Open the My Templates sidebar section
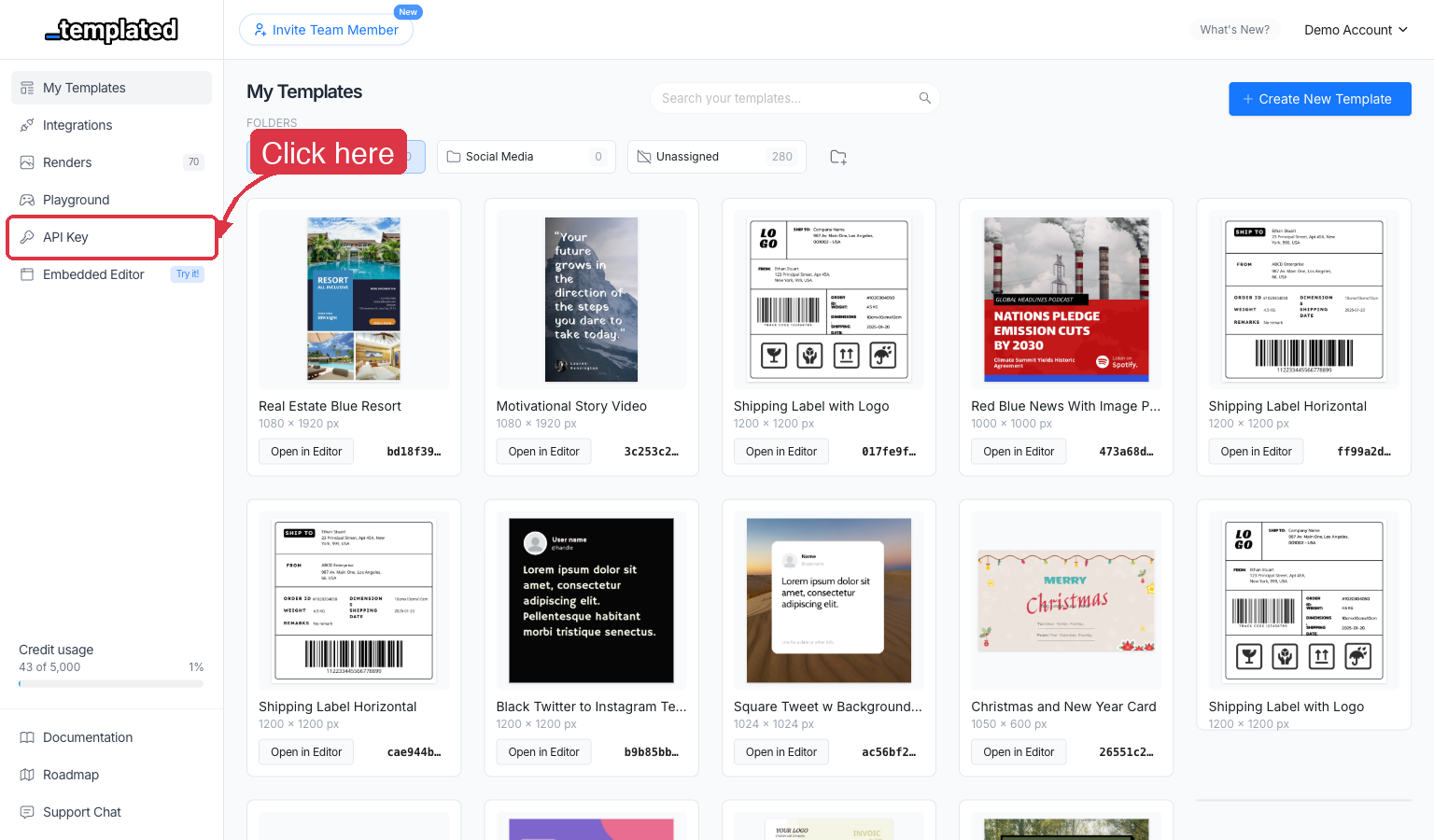Image resolution: width=1434 pixels, height=840 pixels. [83, 87]
